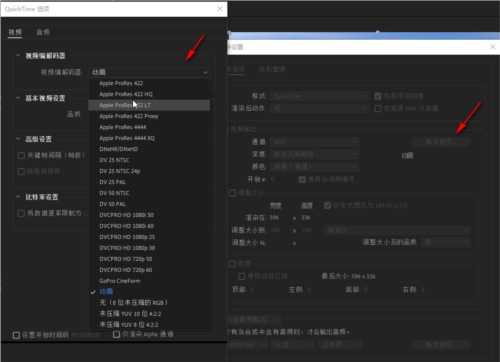Open the 深度 dropdown in video output

click(314, 154)
